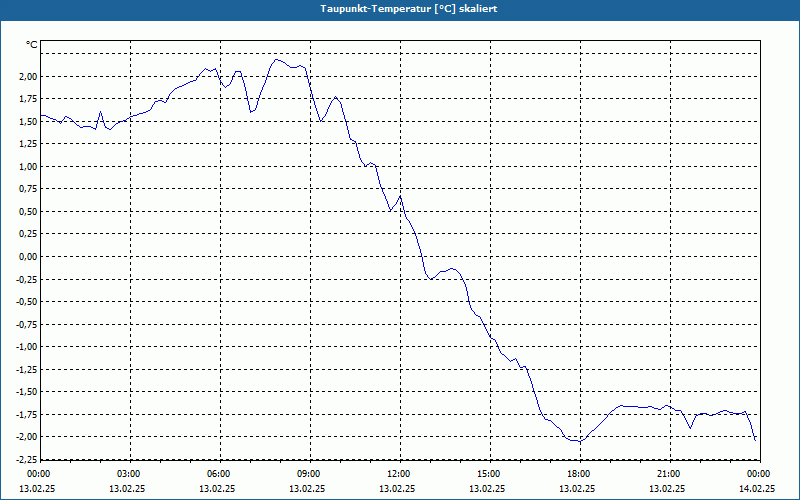Select the 0,00 y-axis label
This screenshot has width=800, height=500.
click(x=29, y=257)
